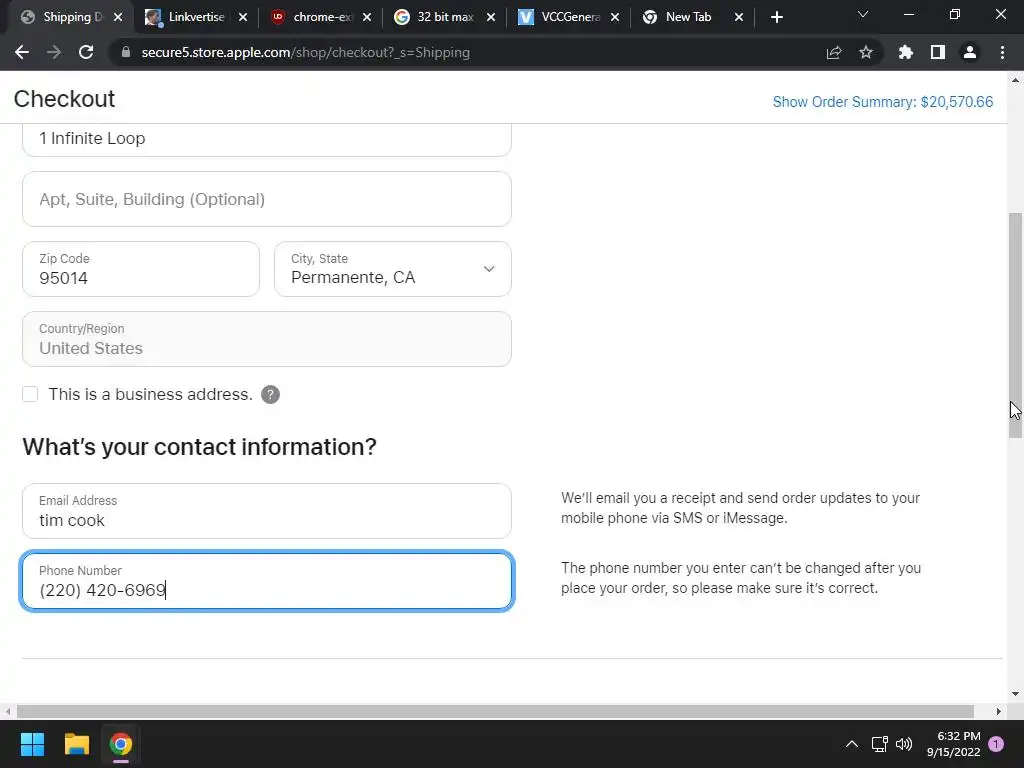Show hidden system tray icons

tap(852, 744)
